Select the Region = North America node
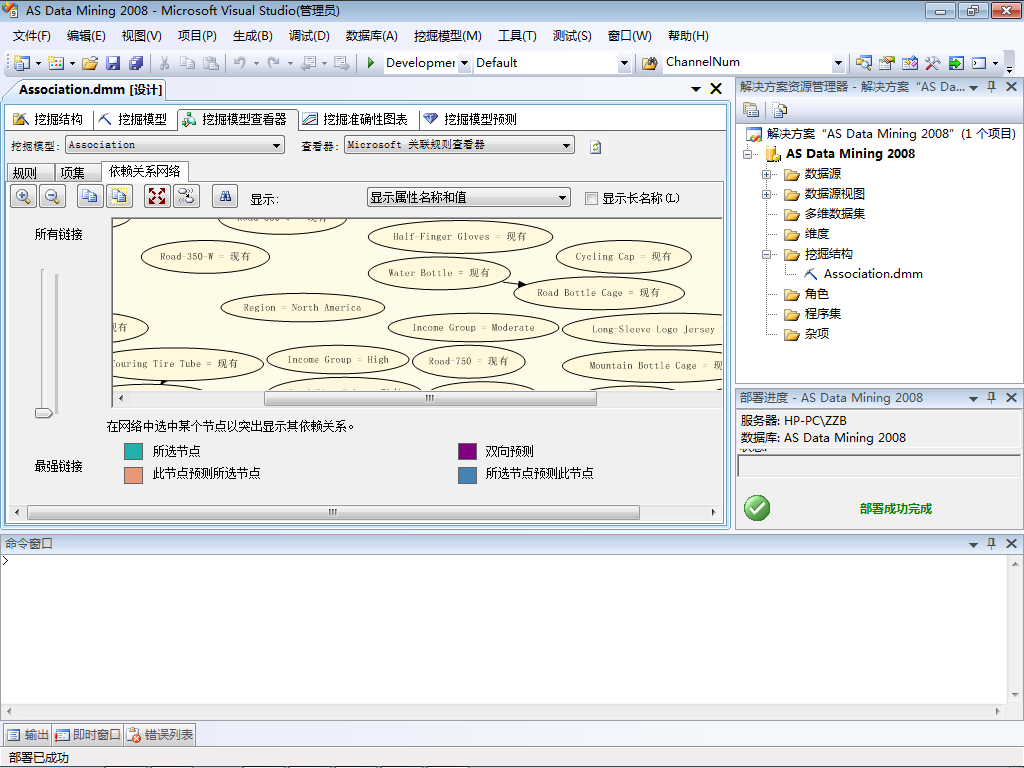 302,308
